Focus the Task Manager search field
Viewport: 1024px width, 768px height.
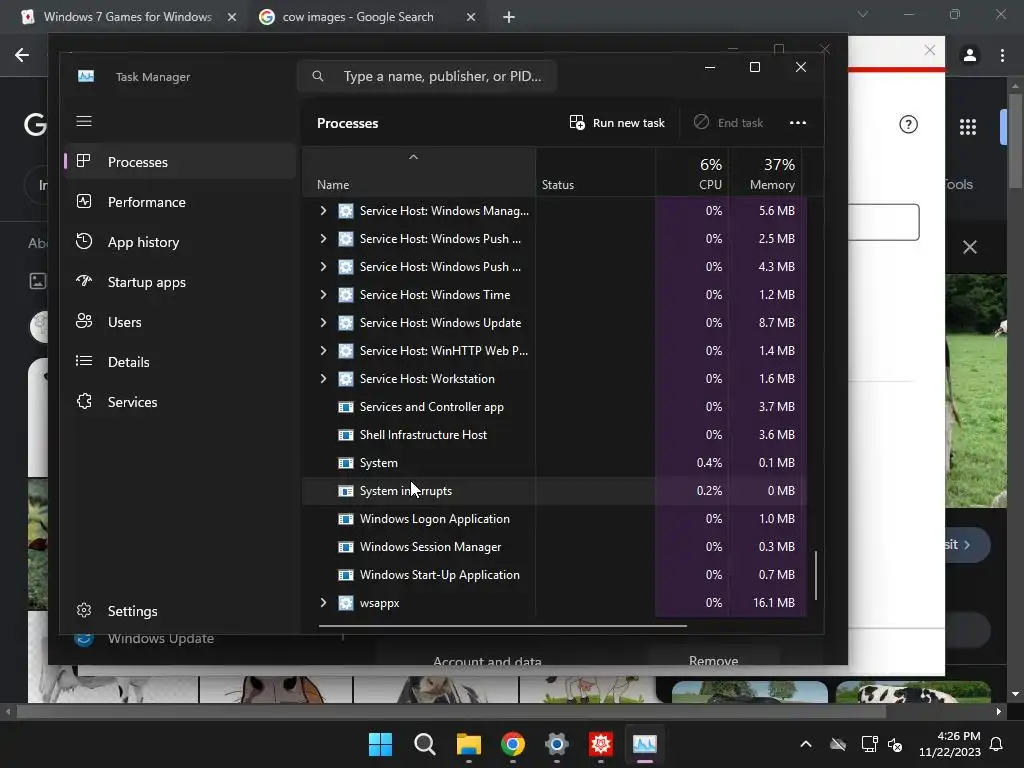pyautogui.click(x=426, y=76)
